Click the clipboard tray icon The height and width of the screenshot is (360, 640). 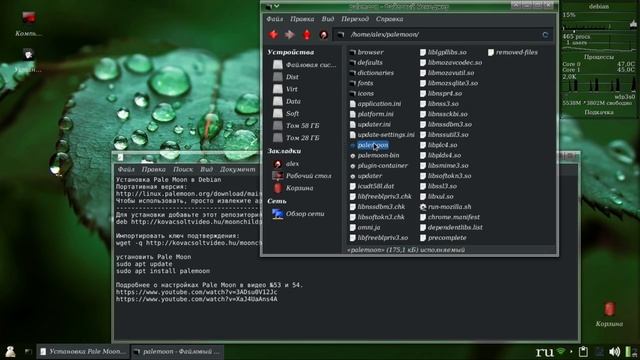pyautogui.click(x=584, y=351)
